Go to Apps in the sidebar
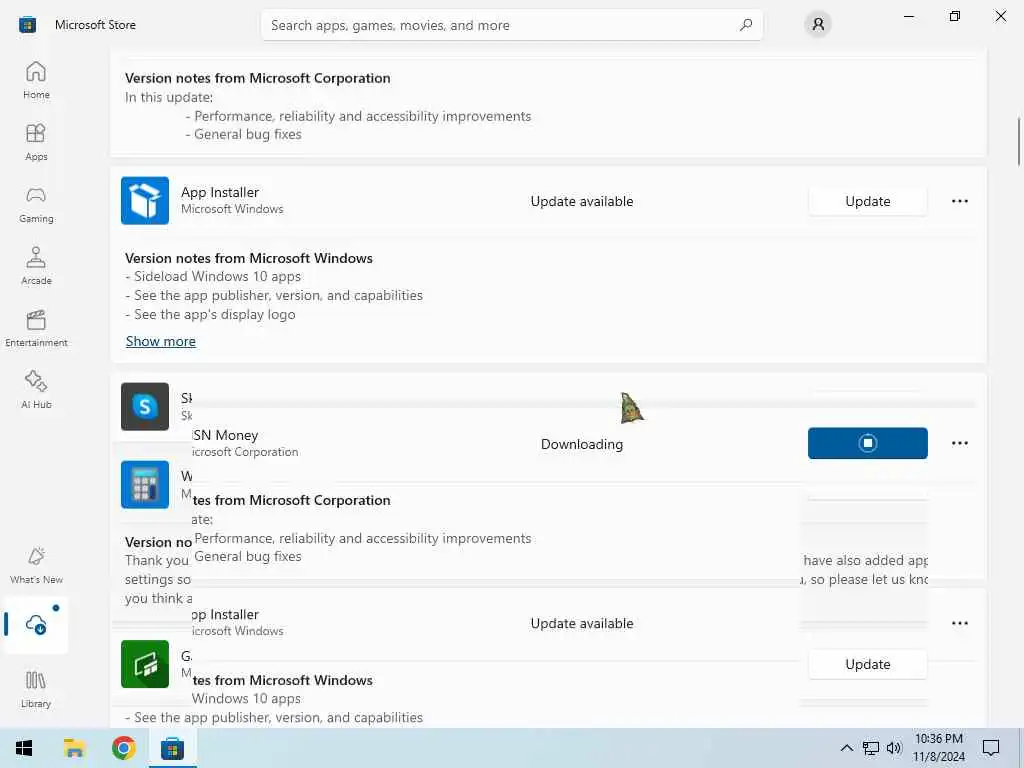 click(36, 142)
